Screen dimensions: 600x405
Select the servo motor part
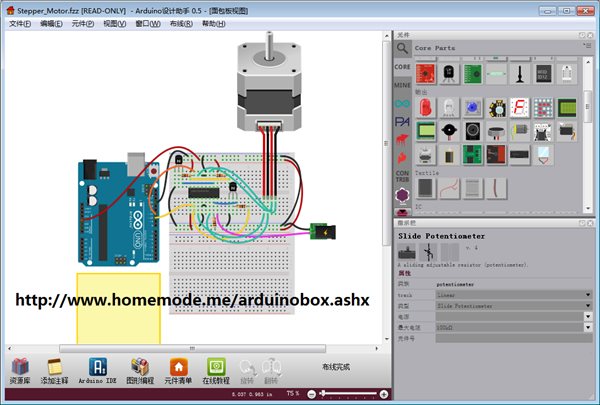567,131
